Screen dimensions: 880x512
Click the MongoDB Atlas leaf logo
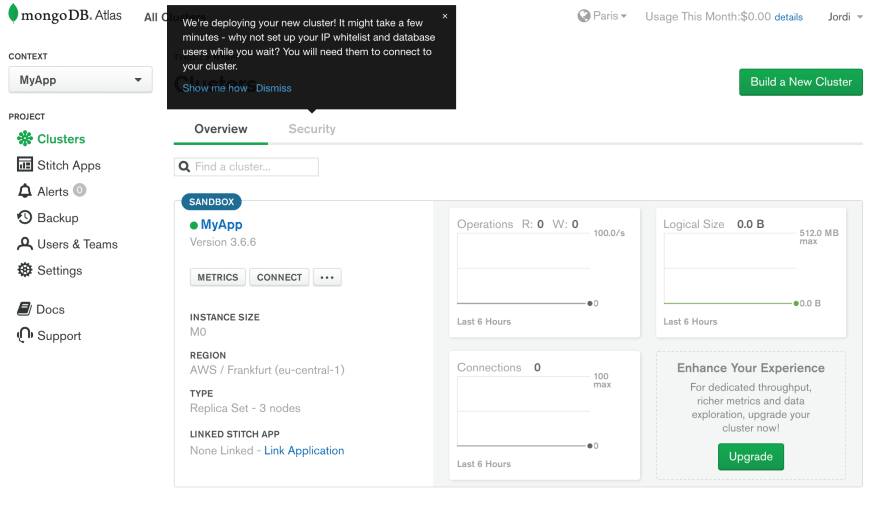coord(13,13)
